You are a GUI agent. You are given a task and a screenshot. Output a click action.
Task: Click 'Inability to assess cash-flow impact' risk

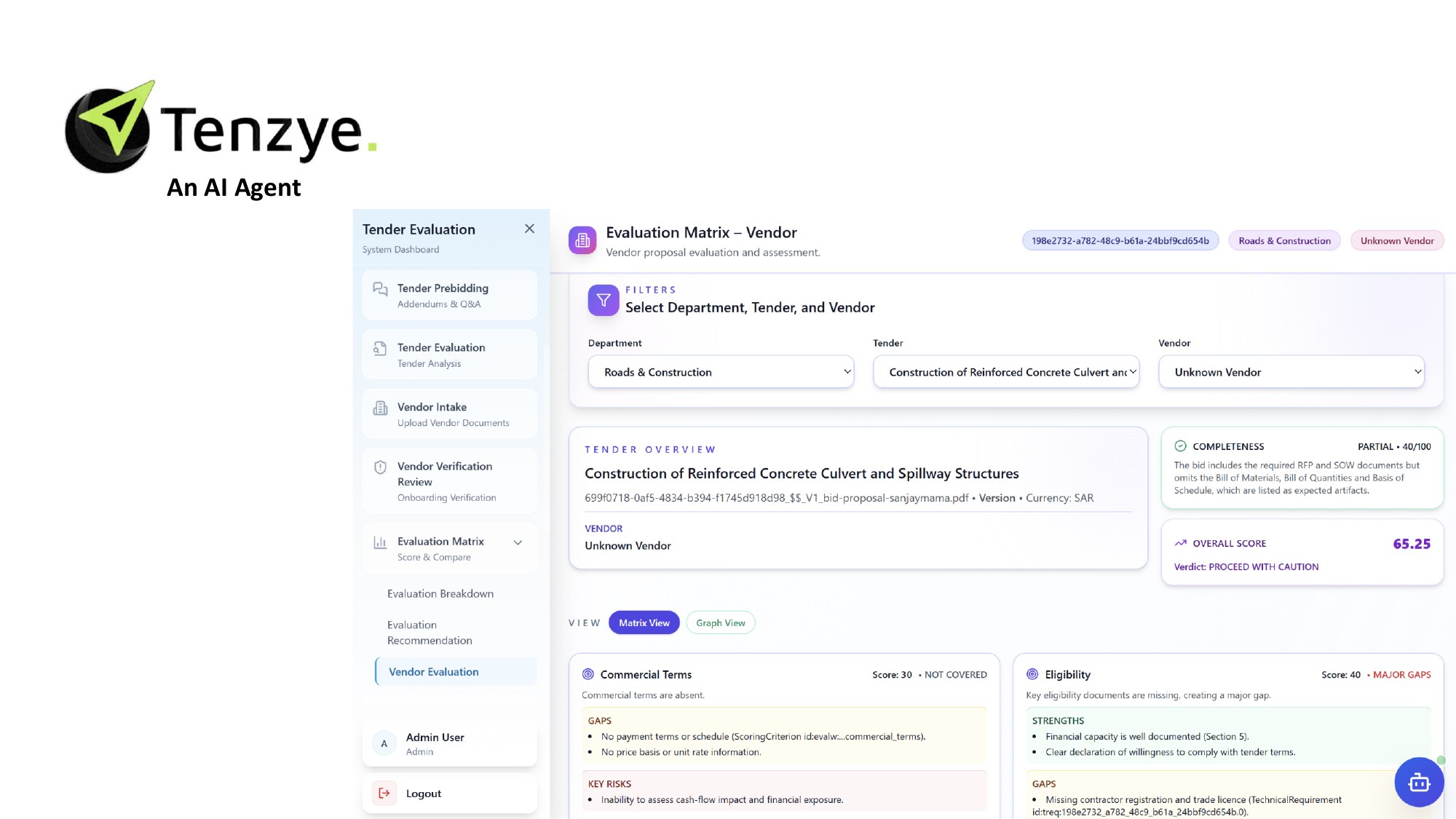(722, 799)
